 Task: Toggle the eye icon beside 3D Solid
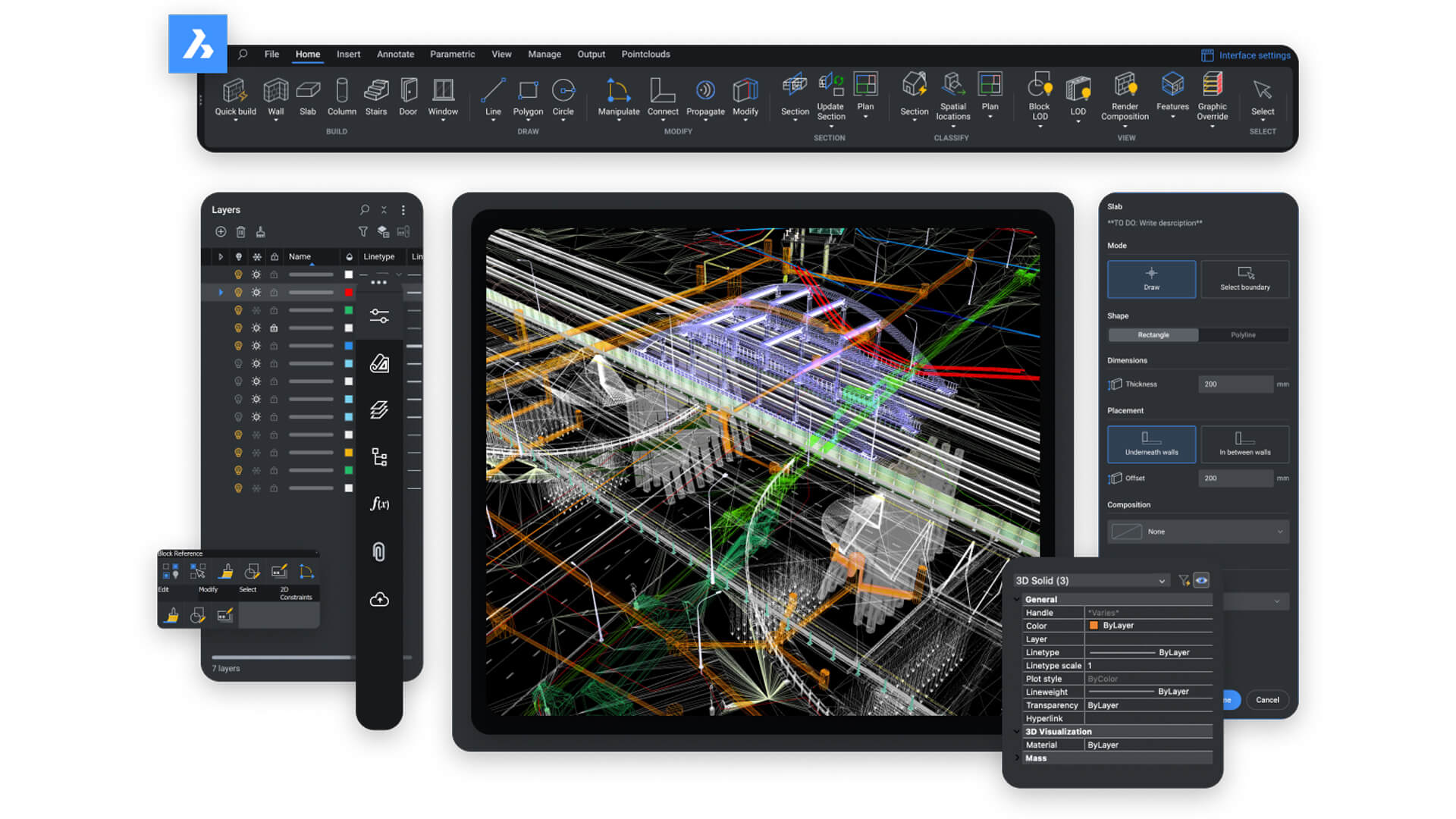coord(1201,581)
